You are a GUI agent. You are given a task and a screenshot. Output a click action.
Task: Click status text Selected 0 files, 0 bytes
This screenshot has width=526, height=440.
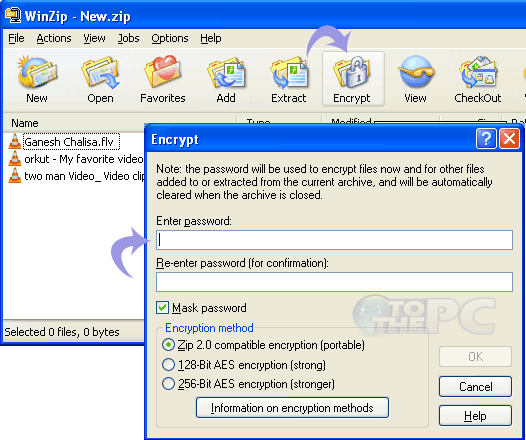point(62,332)
